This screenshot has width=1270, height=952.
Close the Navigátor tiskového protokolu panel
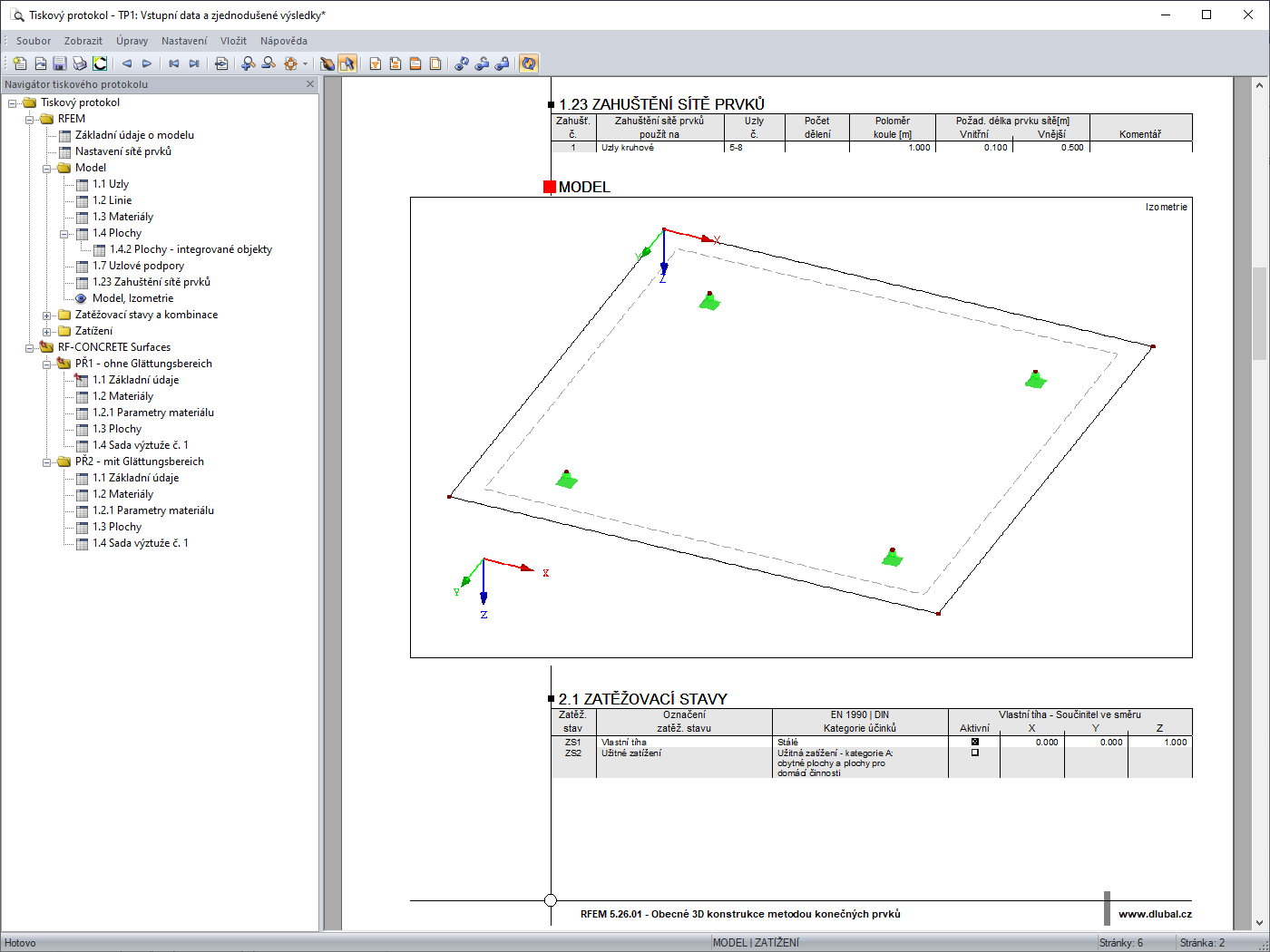[310, 84]
